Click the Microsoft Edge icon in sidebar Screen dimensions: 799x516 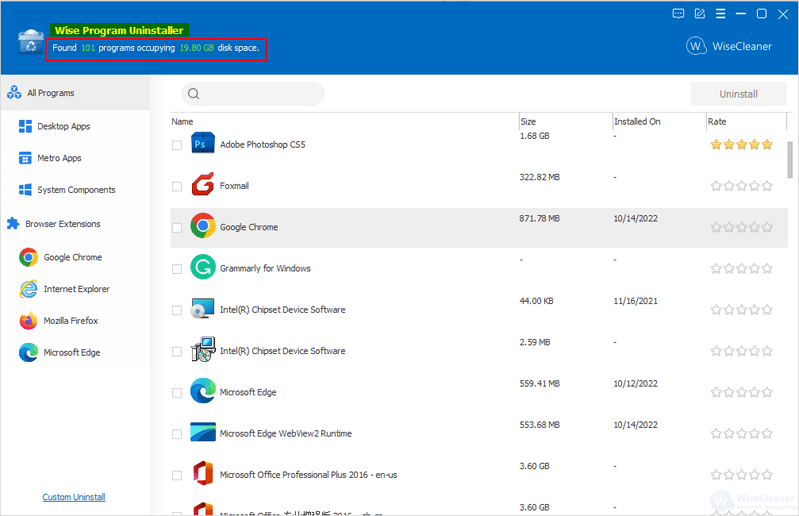pos(29,352)
